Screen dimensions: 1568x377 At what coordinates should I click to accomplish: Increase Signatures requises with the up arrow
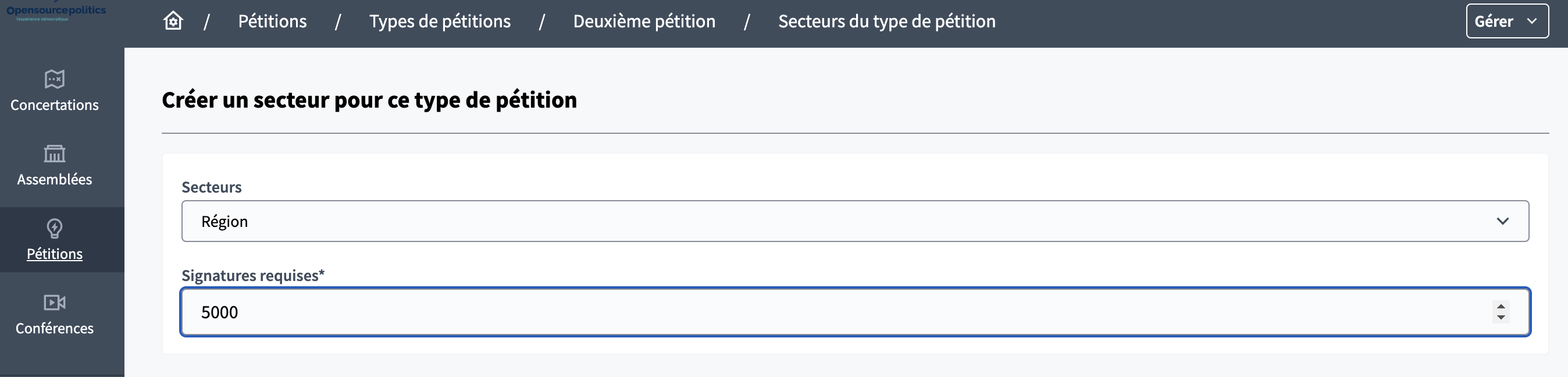1501,307
